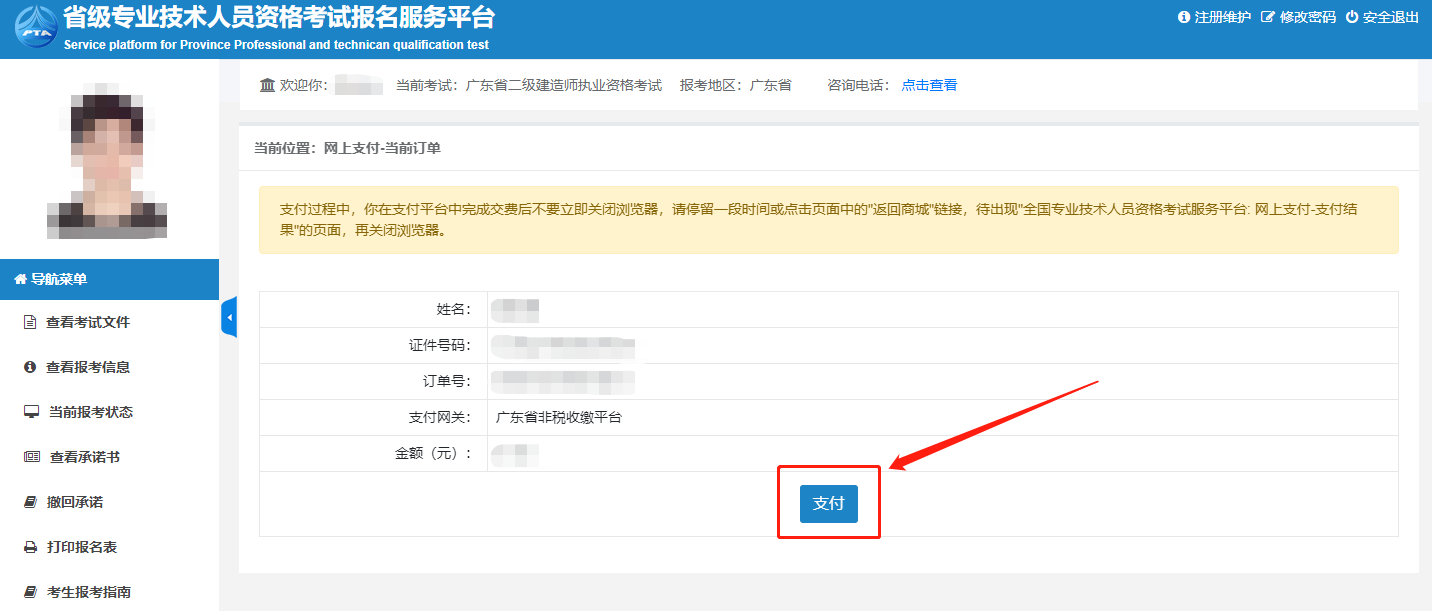Image resolution: width=1432 pixels, height=611 pixels.
Task: Click the bank icon beside 欢迎你
Action: [x=267, y=85]
